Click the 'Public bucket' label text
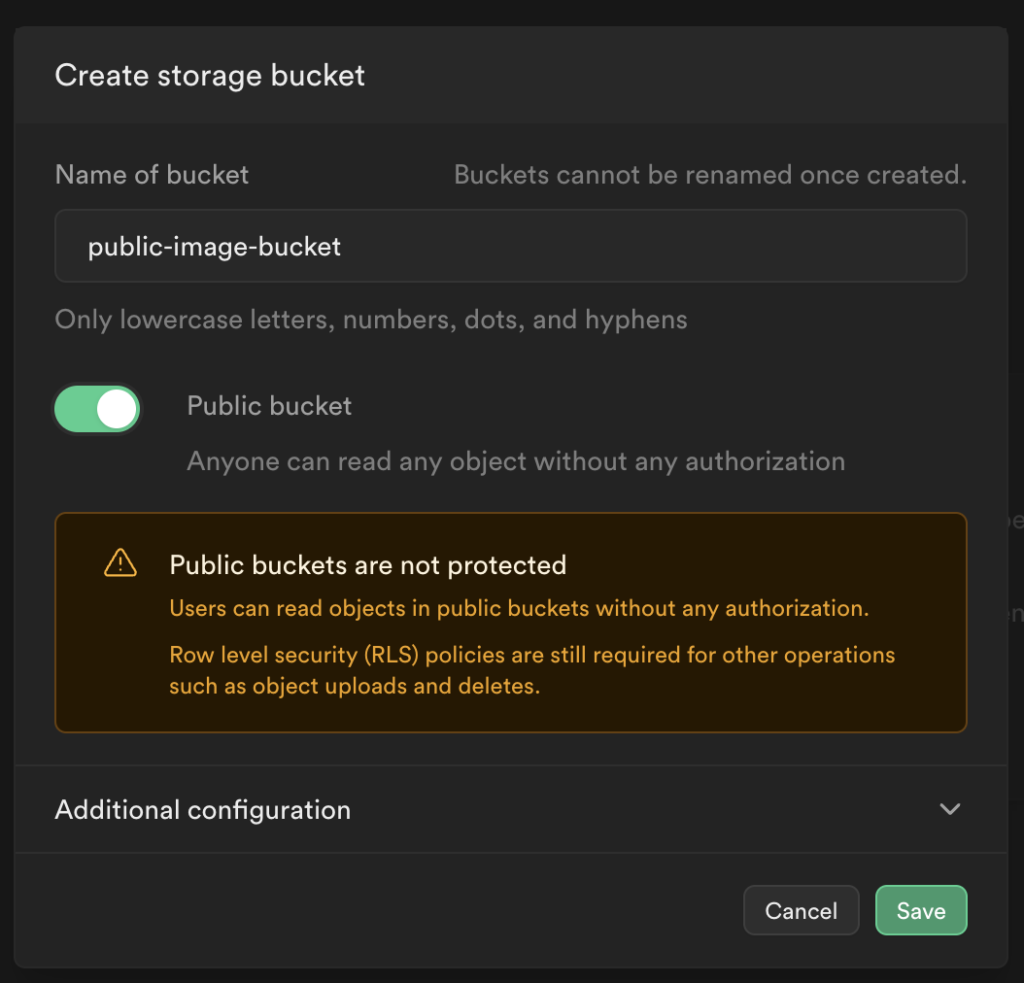The image size is (1024, 983). (x=269, y=406)
